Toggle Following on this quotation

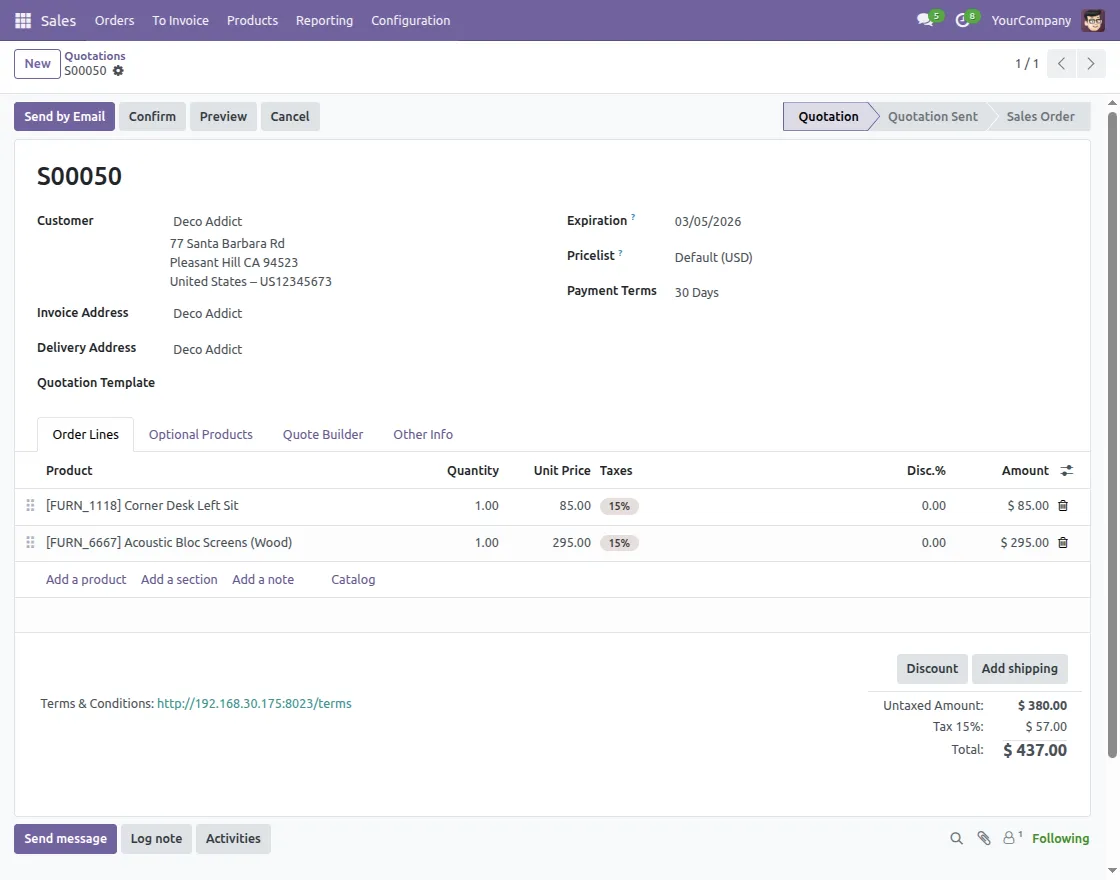[1060, 838]
